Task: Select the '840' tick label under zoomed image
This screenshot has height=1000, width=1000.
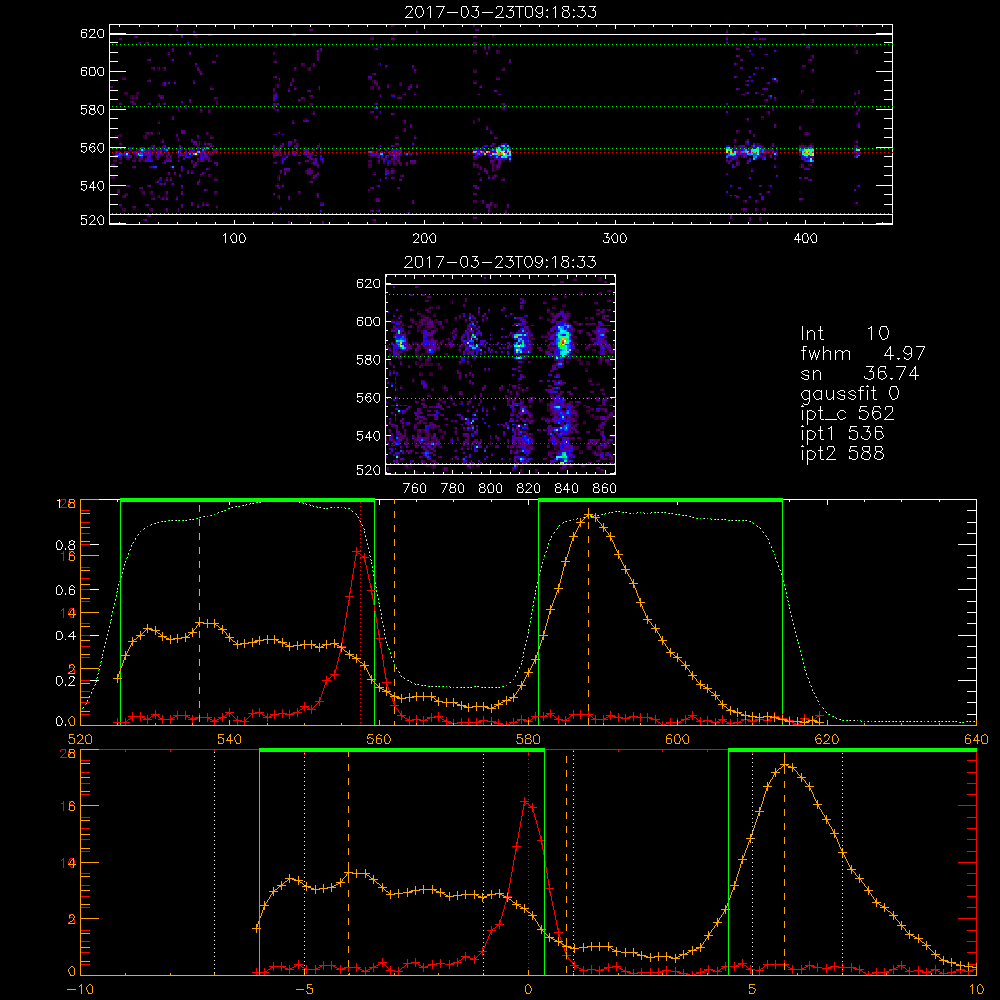Action: tap(566, 489)
